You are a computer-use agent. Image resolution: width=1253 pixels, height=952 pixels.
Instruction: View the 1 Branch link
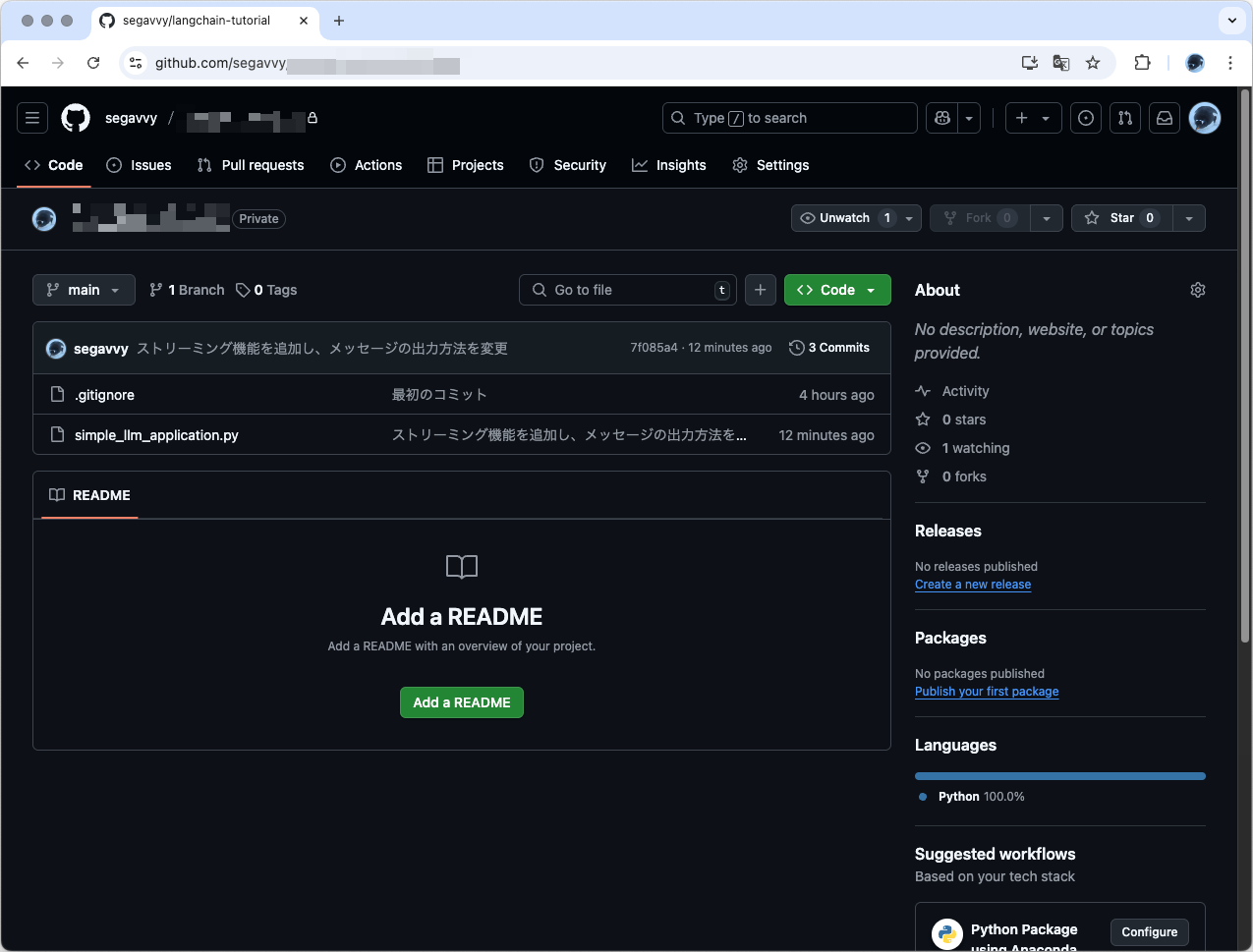click(x=187, y=290)
